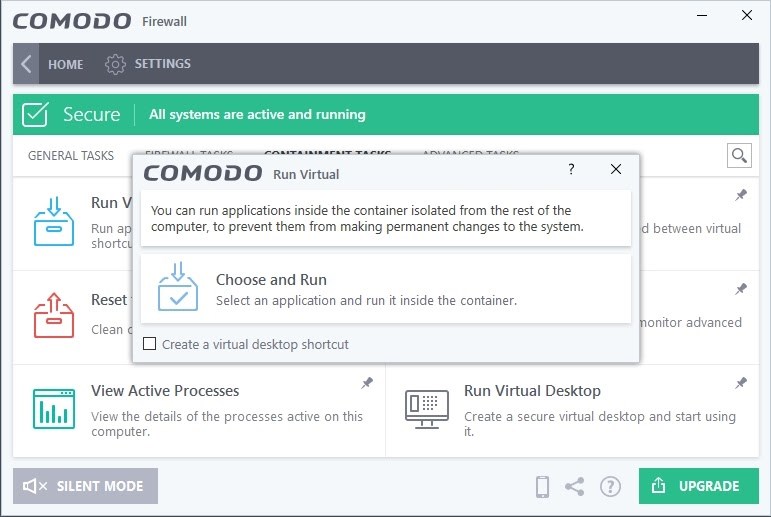This screenshot has width=771, height=517.
Task: Click 'All systems are active and running' text
Action: click(257, 115)
